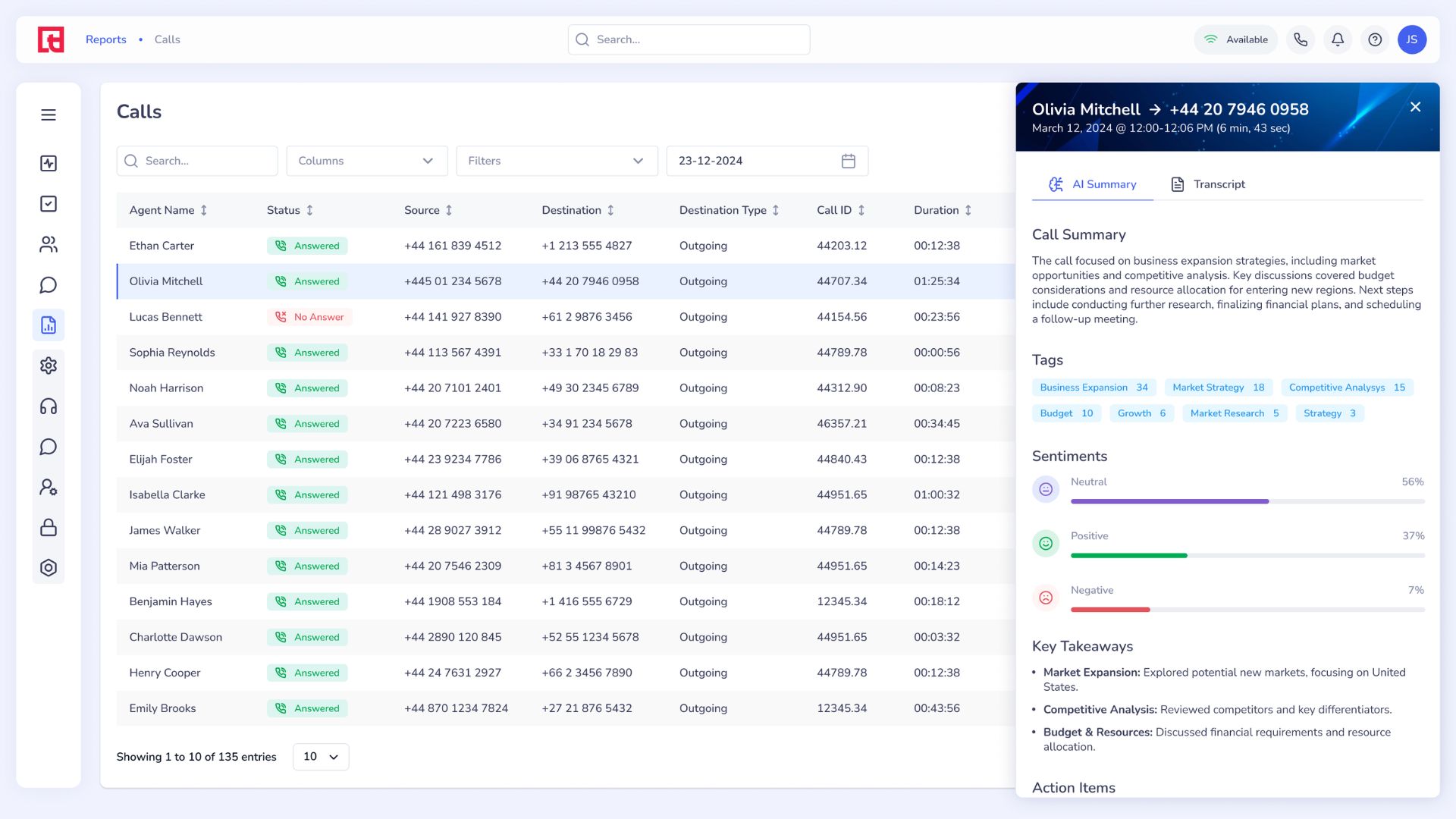
Task: Change entries per page from 10 dropdown
Action: click(320, 756)
